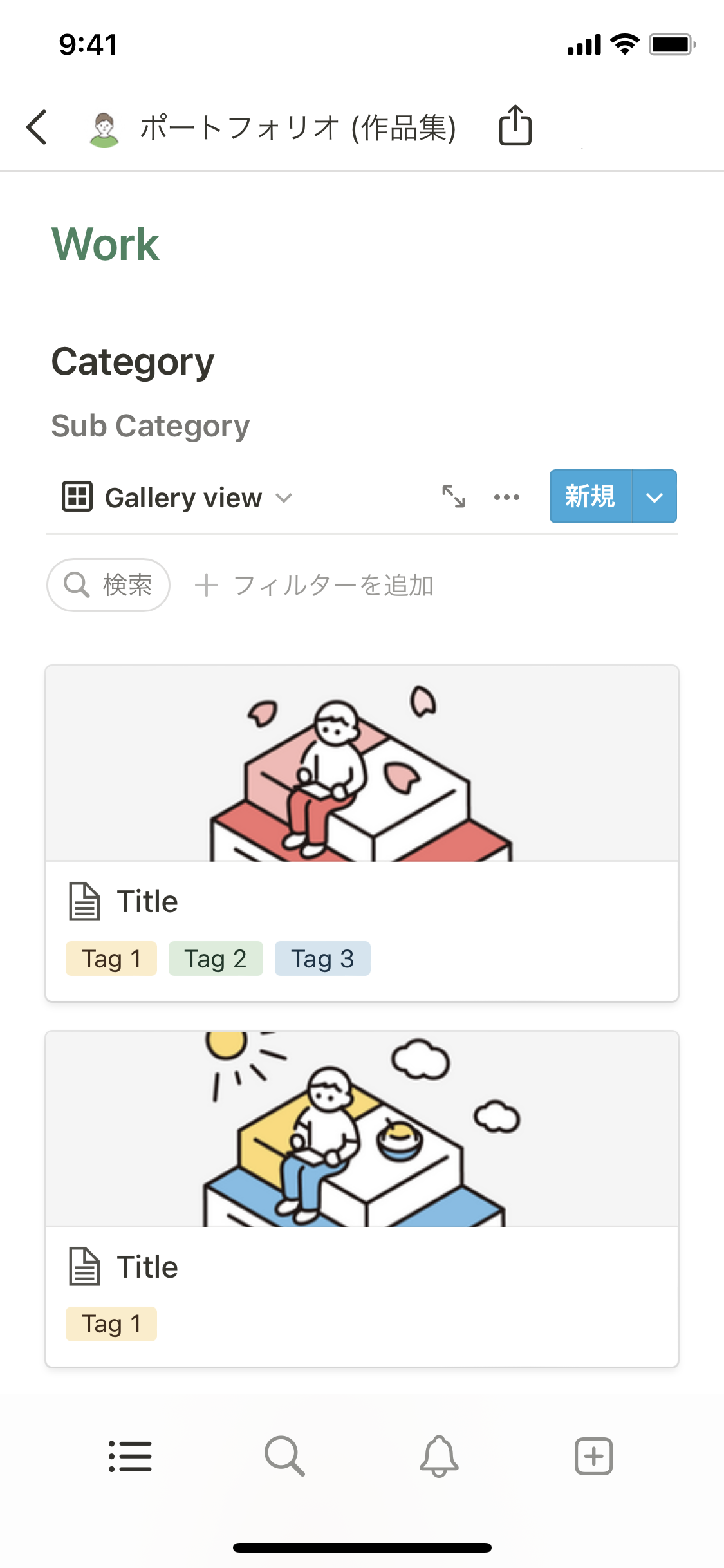Tap the Title of the first card
This screenshot has height=1568, width=724.
(x=147, y=902)
